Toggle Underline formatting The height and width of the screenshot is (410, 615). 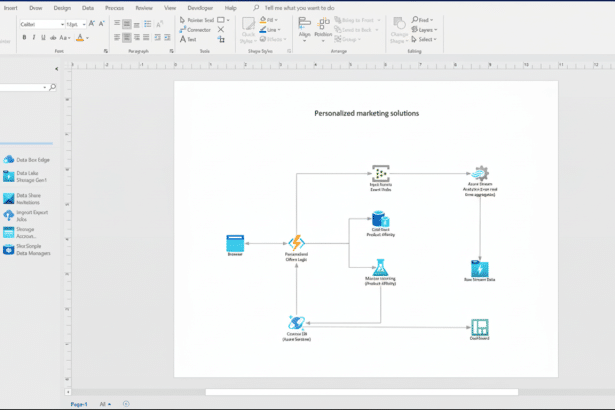coord(43,37)
